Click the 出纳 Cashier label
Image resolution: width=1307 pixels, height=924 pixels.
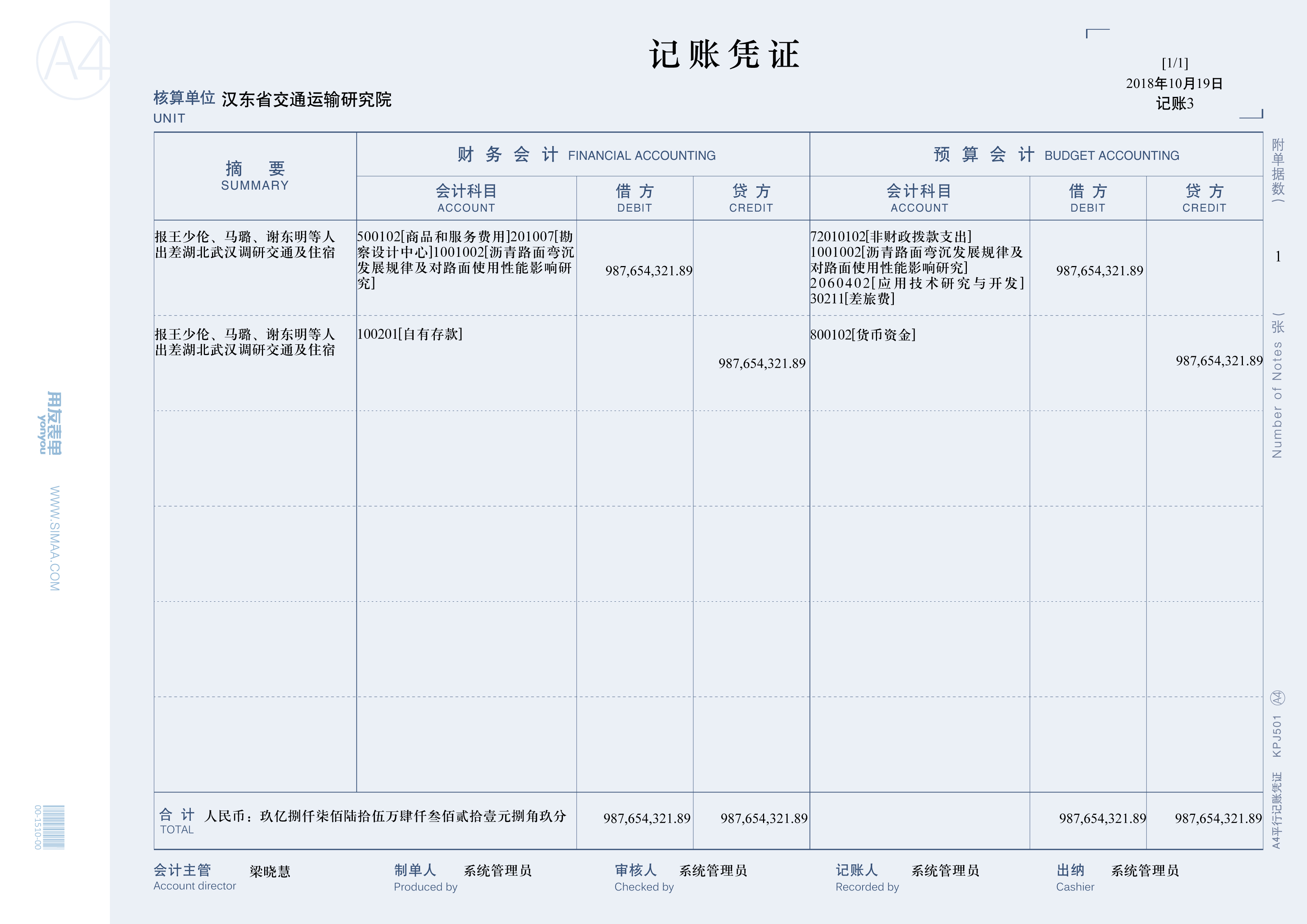[x=1075, y=877]
